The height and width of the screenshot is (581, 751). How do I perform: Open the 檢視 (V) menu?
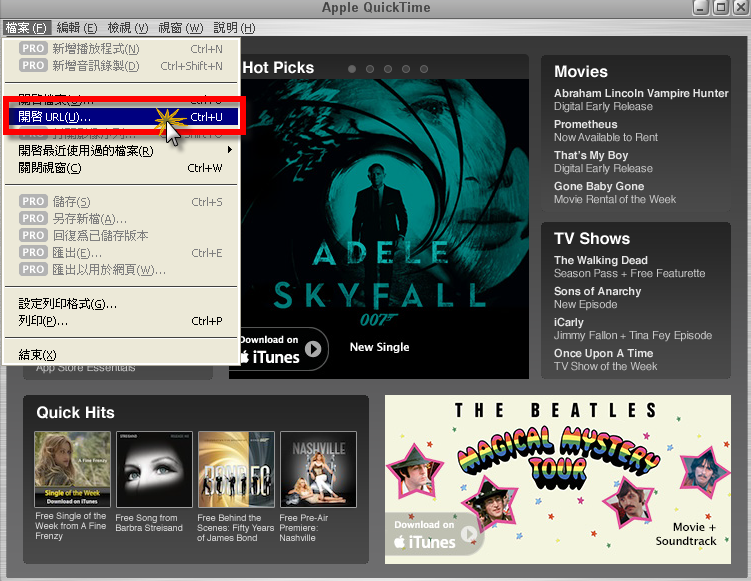[128, 28]
